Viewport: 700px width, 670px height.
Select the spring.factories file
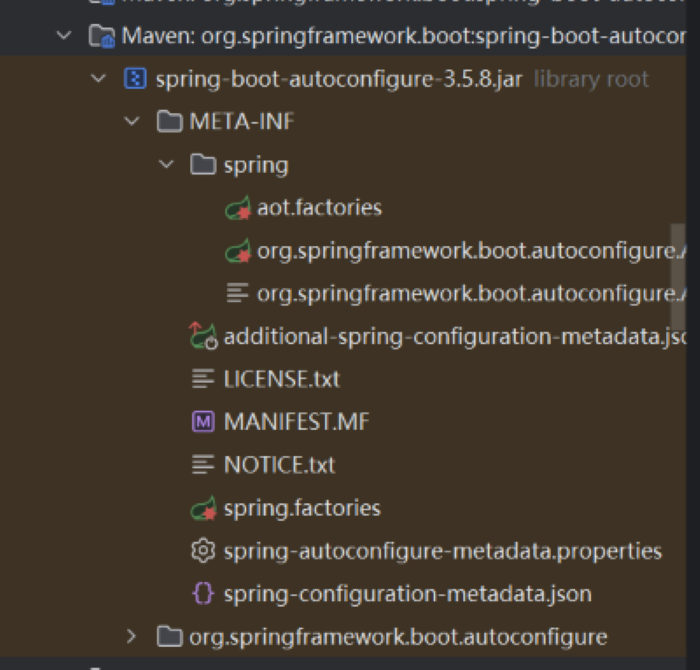click(x=302, y=508)
